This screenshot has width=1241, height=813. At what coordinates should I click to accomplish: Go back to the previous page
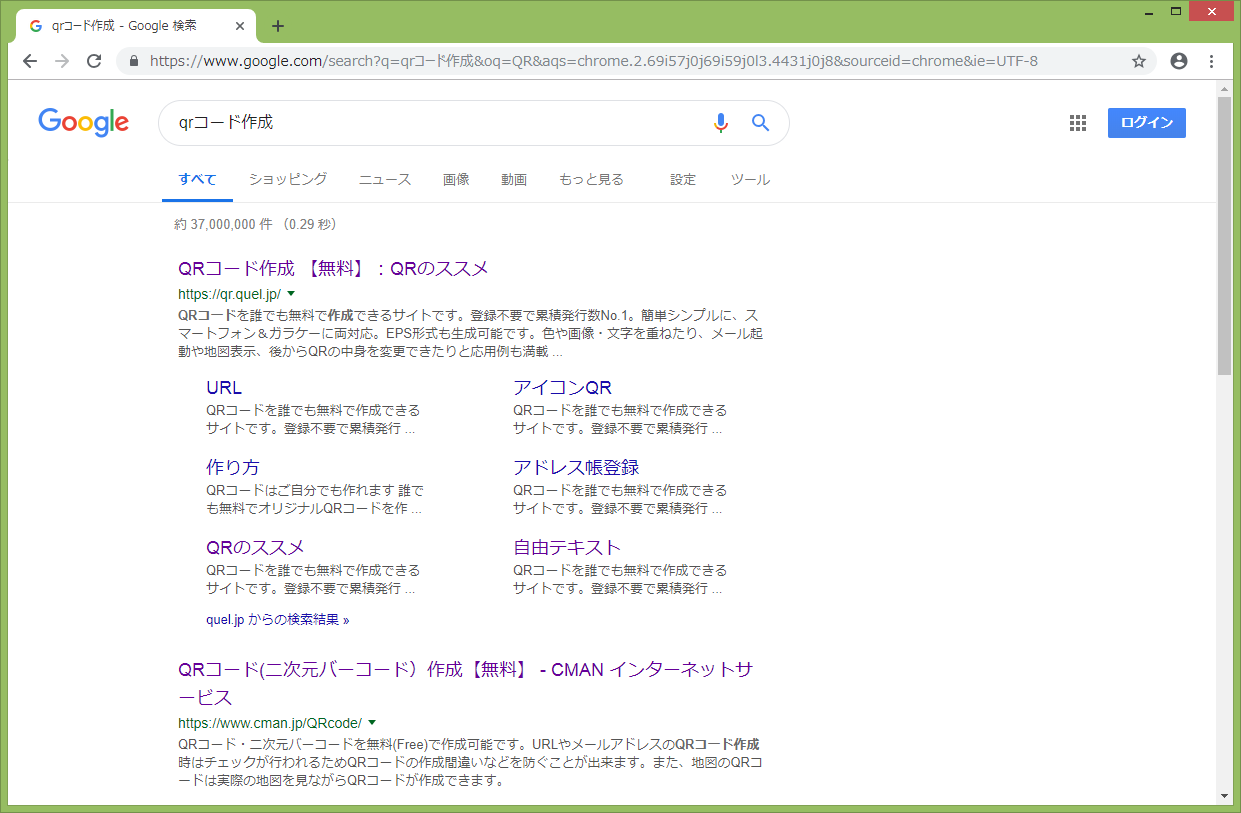click(29, 61)
